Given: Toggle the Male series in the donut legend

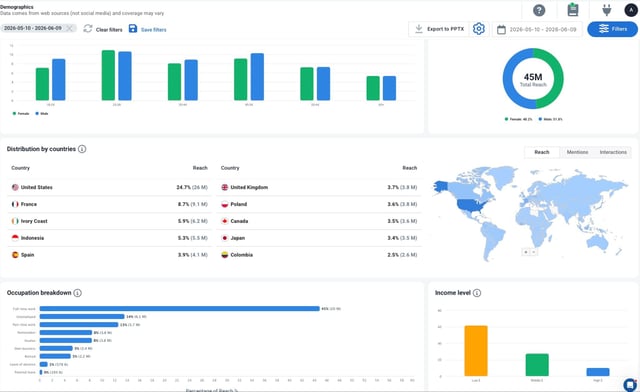Looking at the screenshot, I should [550, 119].
